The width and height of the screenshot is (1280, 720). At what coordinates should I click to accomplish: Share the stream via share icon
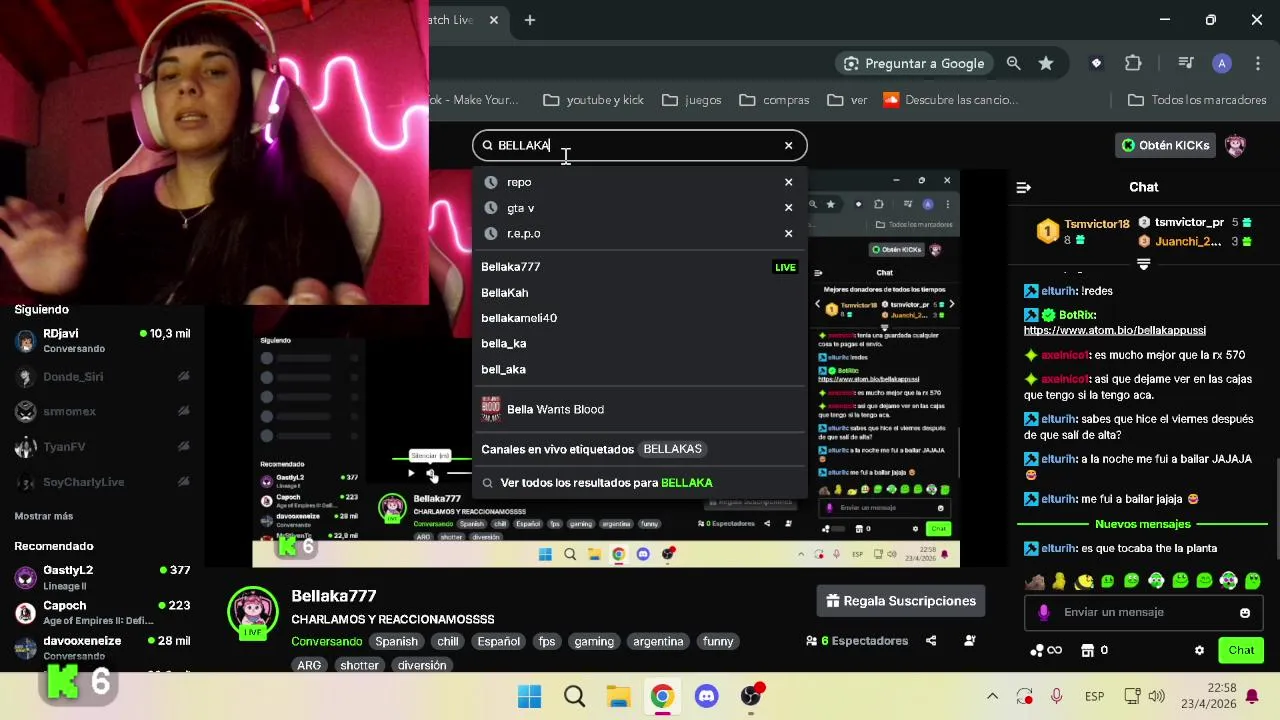point(931,641)
